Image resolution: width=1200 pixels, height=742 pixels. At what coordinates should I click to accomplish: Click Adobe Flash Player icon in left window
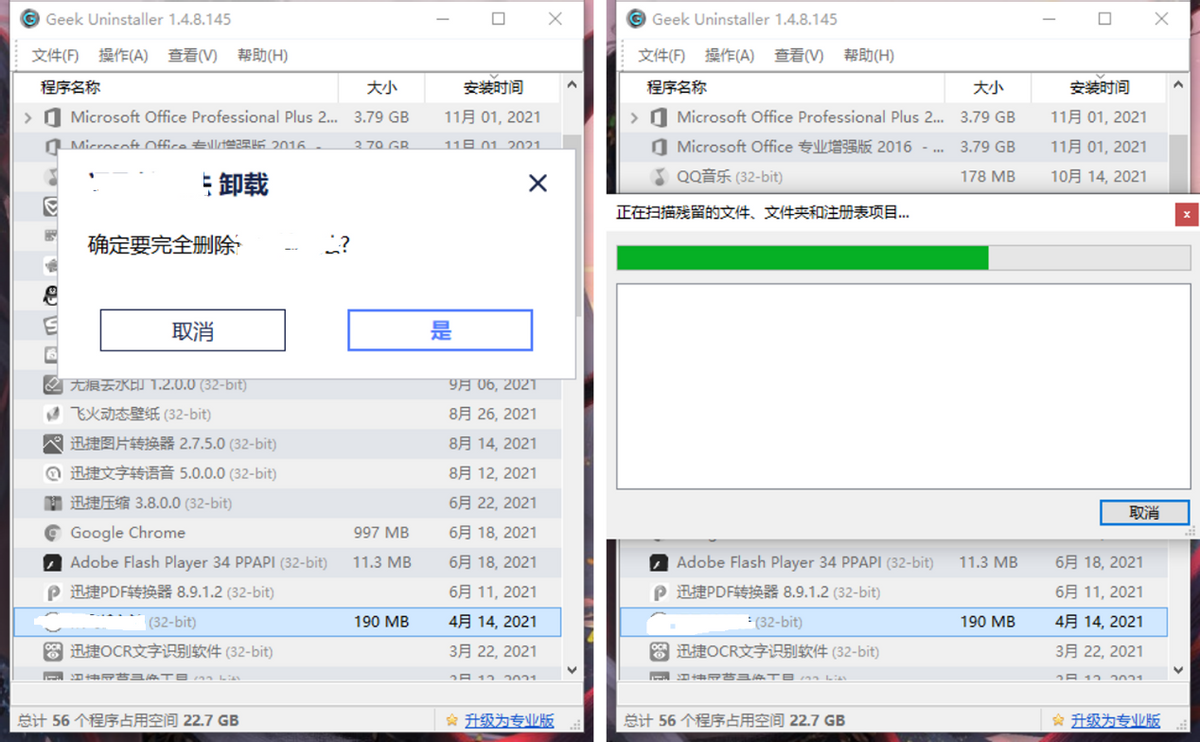(53, 563)
